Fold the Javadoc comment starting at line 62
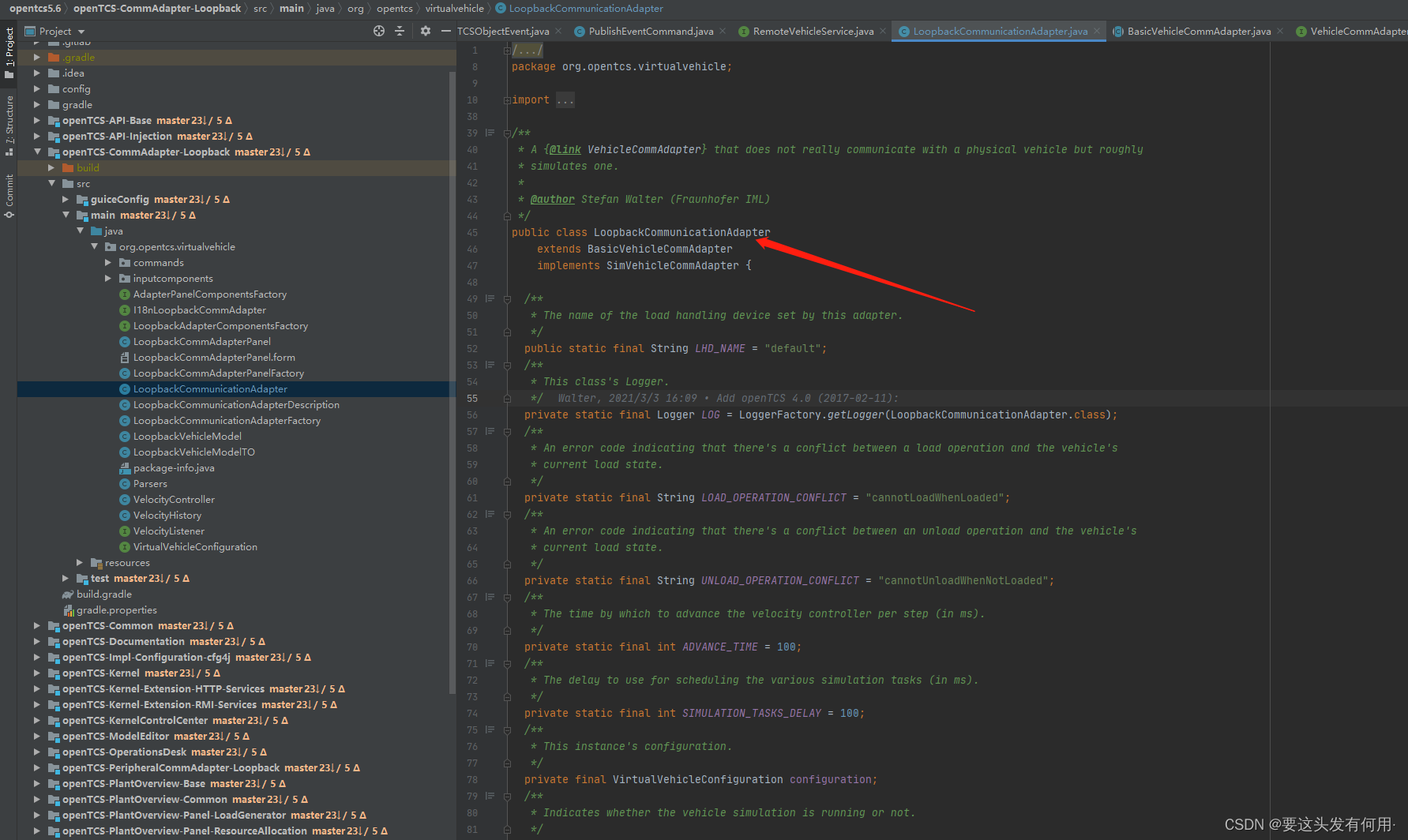 coord(507,515)
